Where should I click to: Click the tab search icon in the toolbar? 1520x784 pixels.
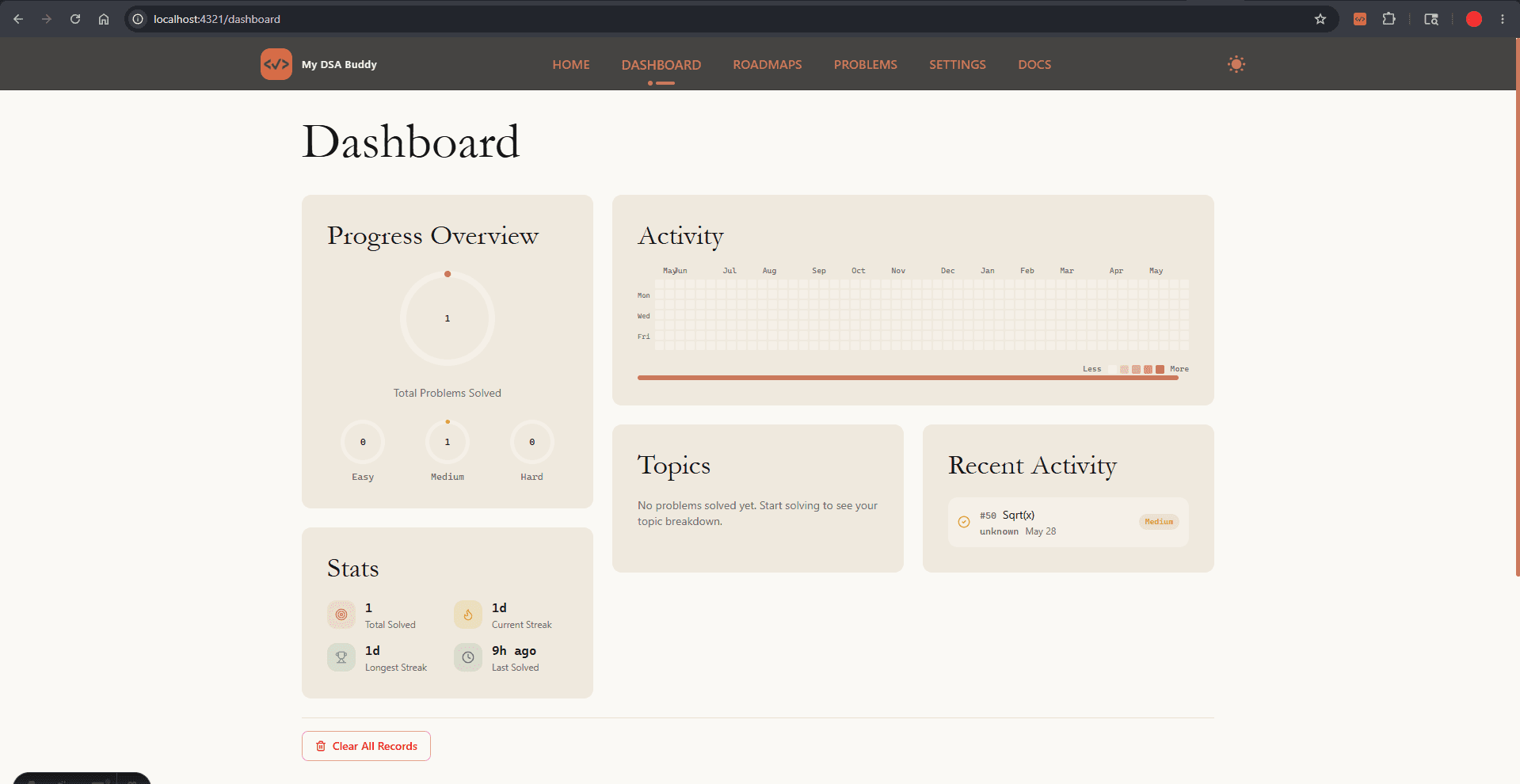[x=1431, y=19]
